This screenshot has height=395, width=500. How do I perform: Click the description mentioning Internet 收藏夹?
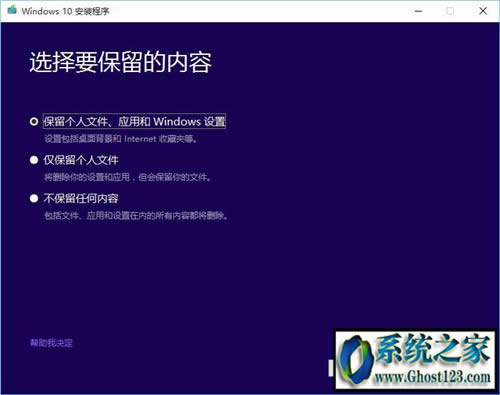tap(122, 139)
